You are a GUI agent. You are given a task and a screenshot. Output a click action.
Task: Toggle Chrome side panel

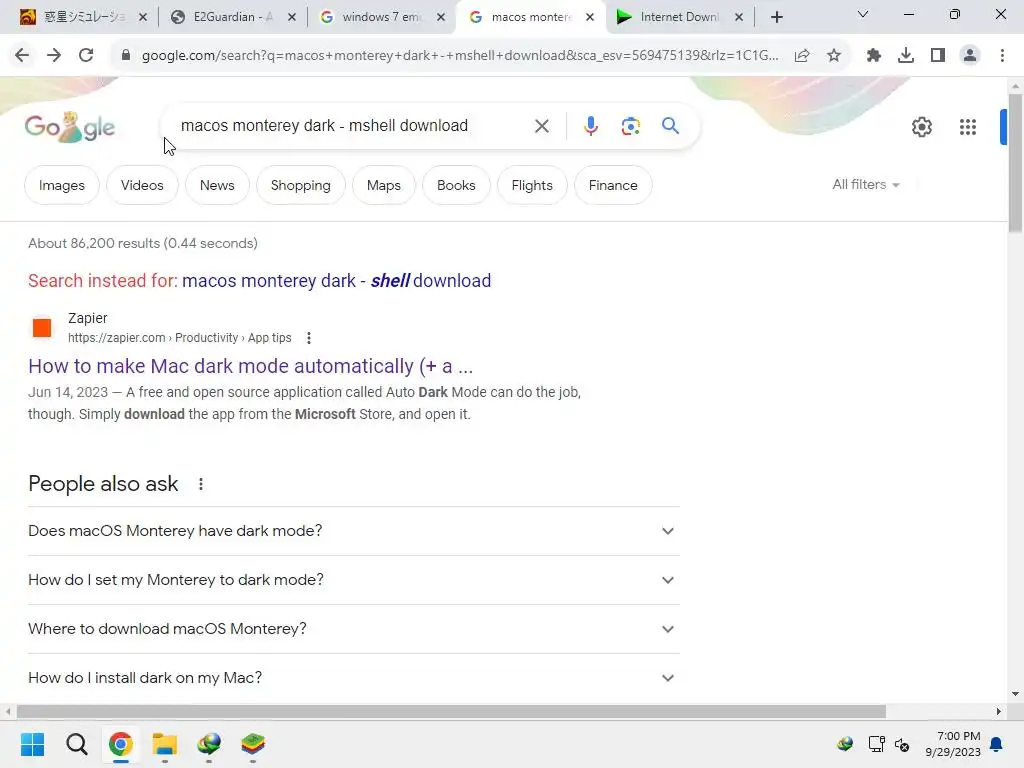pyautogui.click(x=938, y=56)
